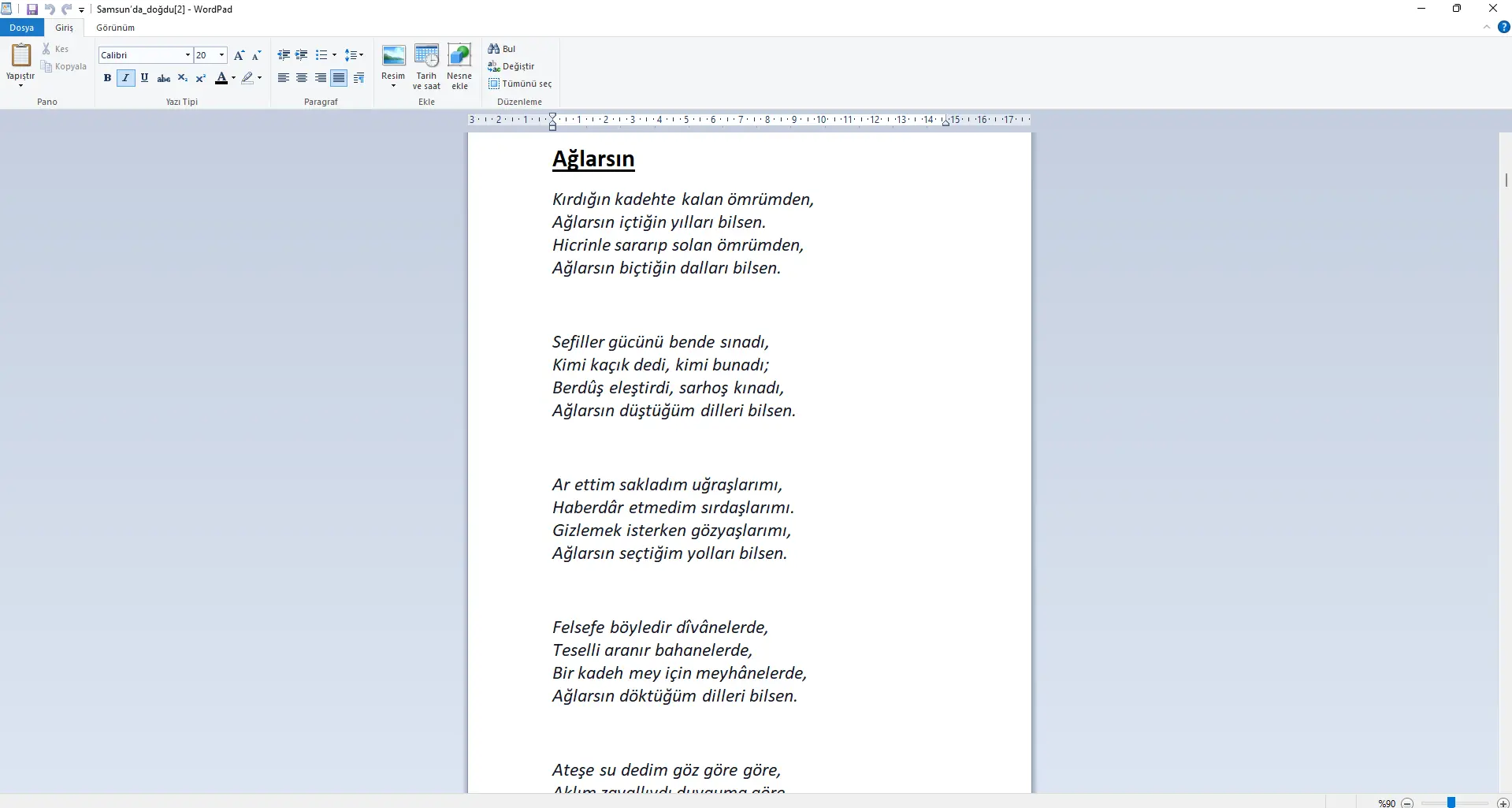This screenshot has height=808, width=1512.
Task: Expand the highlight color palette arrow
Action: tap(259, 78)
